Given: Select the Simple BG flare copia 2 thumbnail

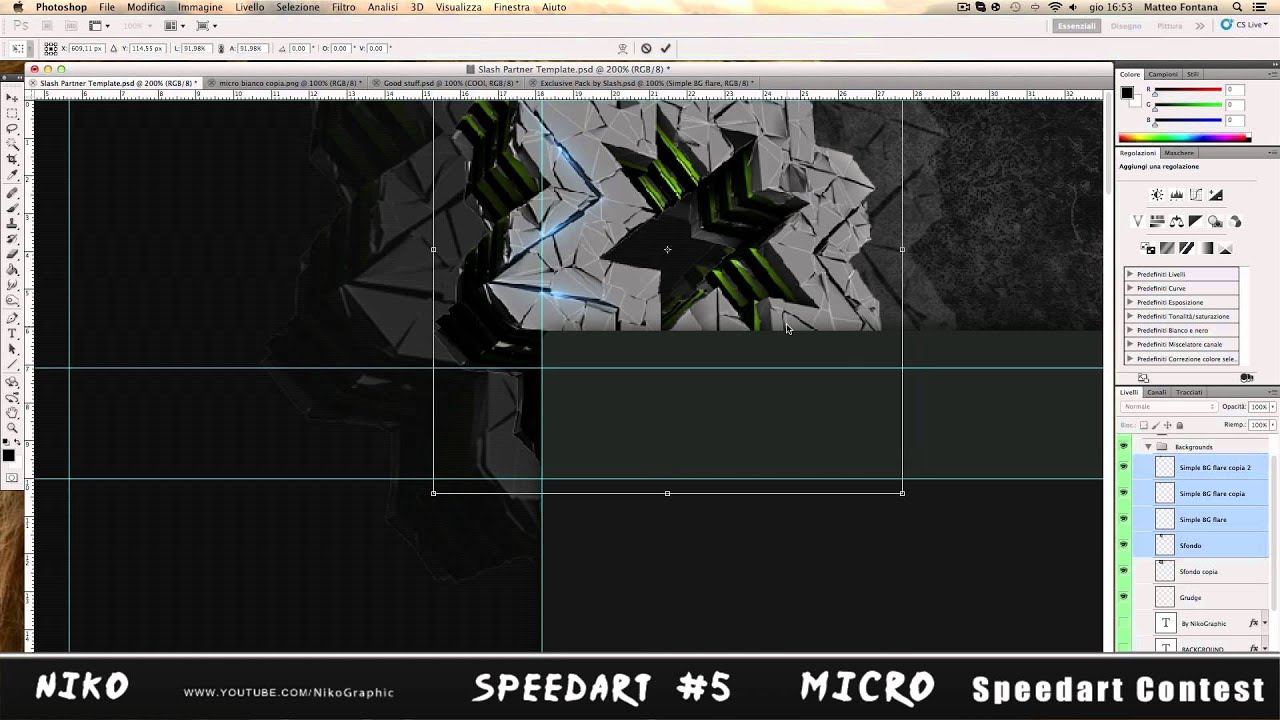Looking at the screenshot, I should click(1165, 467).
